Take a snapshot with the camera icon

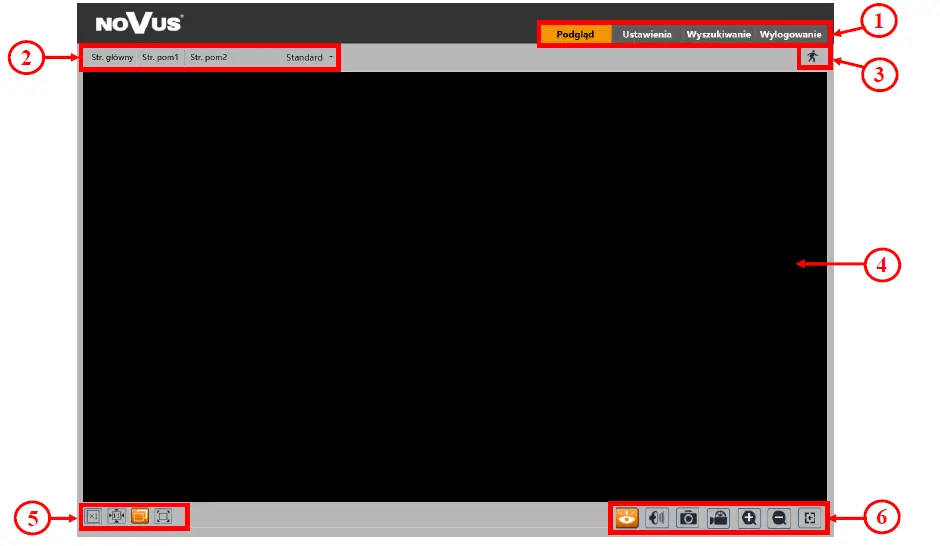(x=688, y=518)
